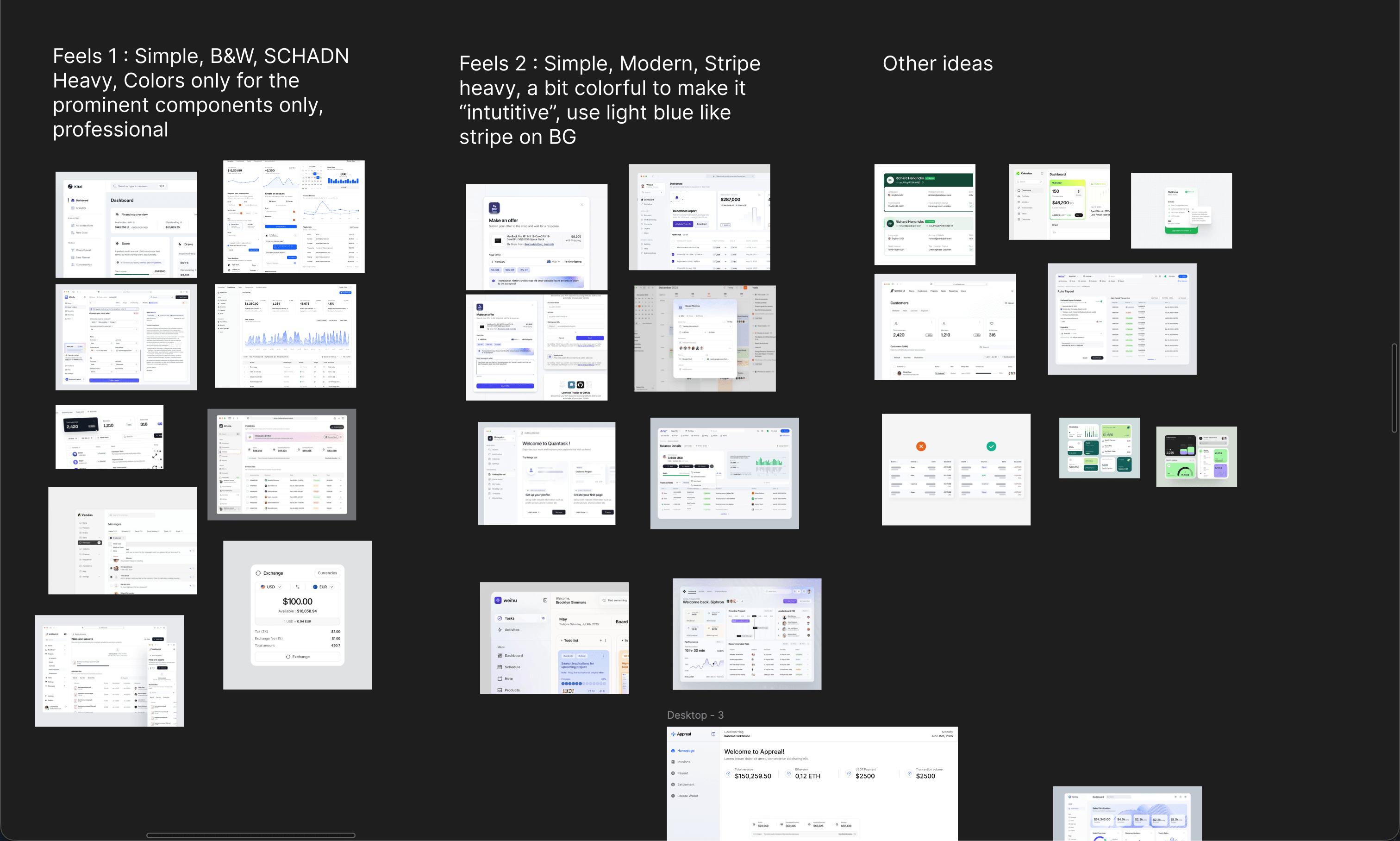
Task: Click the Ethereum stat circular icon
Action: pyautogui.click(x=789, y=773)
